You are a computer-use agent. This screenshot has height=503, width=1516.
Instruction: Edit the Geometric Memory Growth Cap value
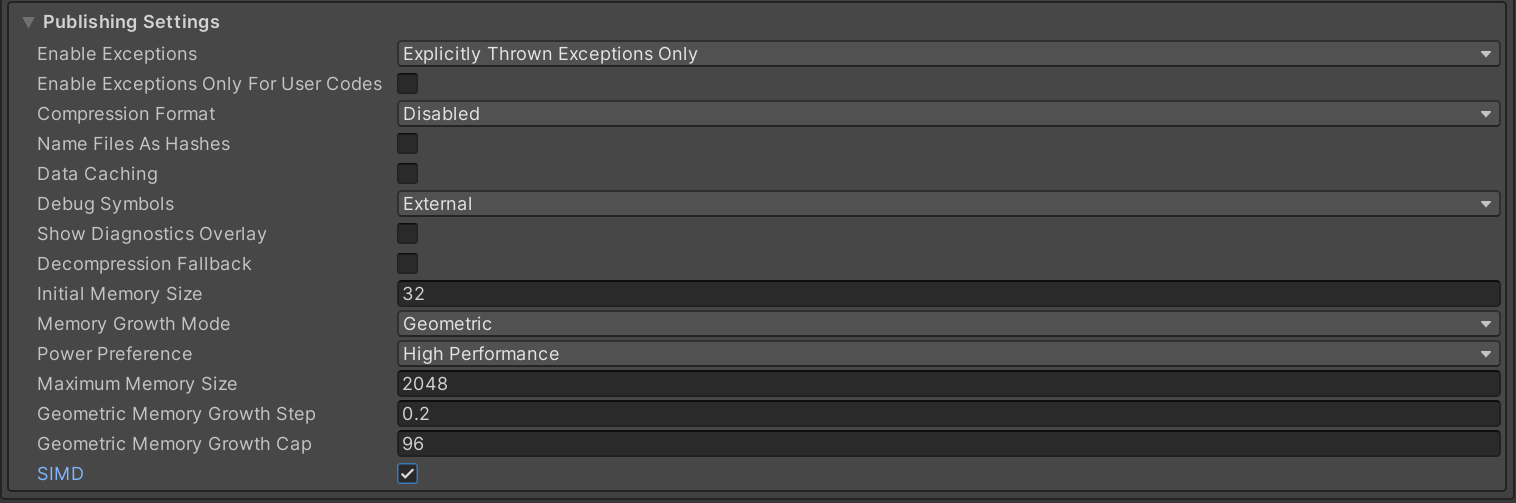point(947,444)
